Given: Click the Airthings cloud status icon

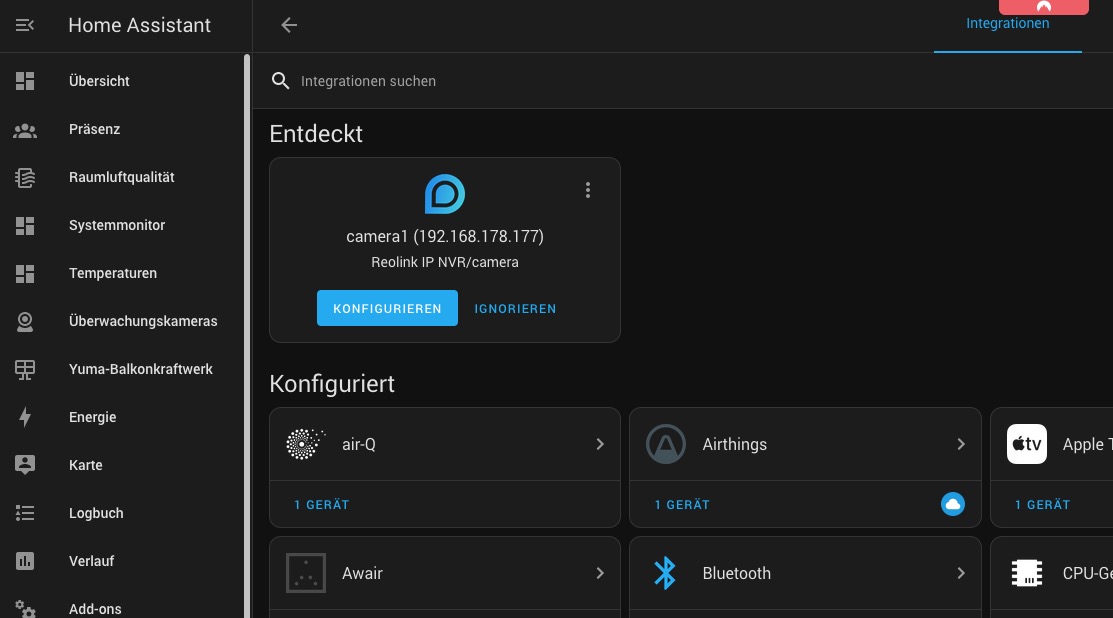Looking at the screenshot, I should click(953, 505).
